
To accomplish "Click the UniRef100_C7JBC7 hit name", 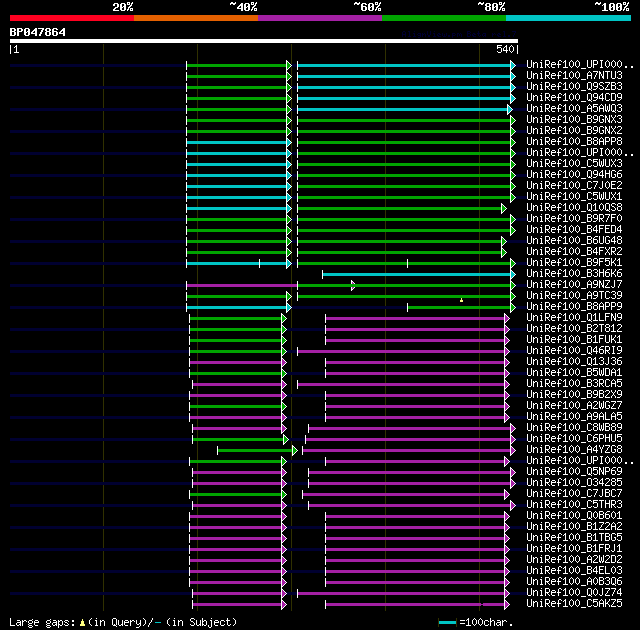I will (x=574, y=494).
